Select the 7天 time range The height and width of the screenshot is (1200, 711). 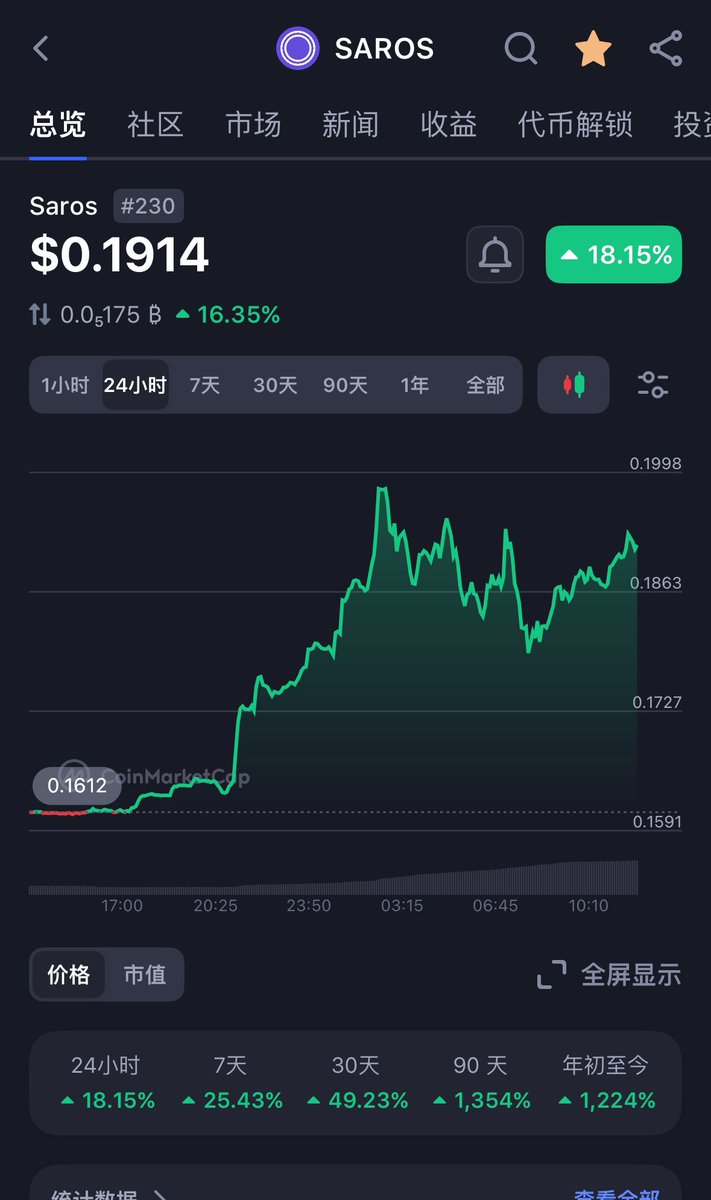[205, 385]
